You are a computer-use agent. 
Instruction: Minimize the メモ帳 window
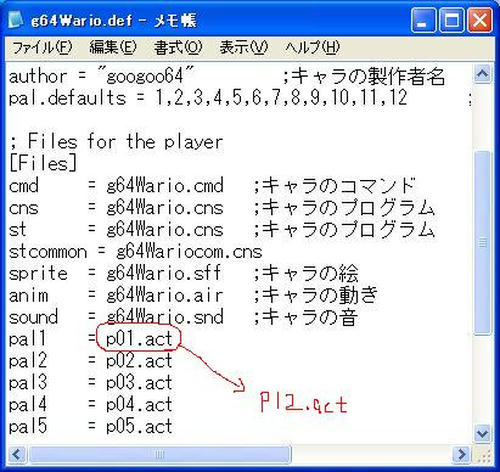pyautogui.click(x=423, y=20)
